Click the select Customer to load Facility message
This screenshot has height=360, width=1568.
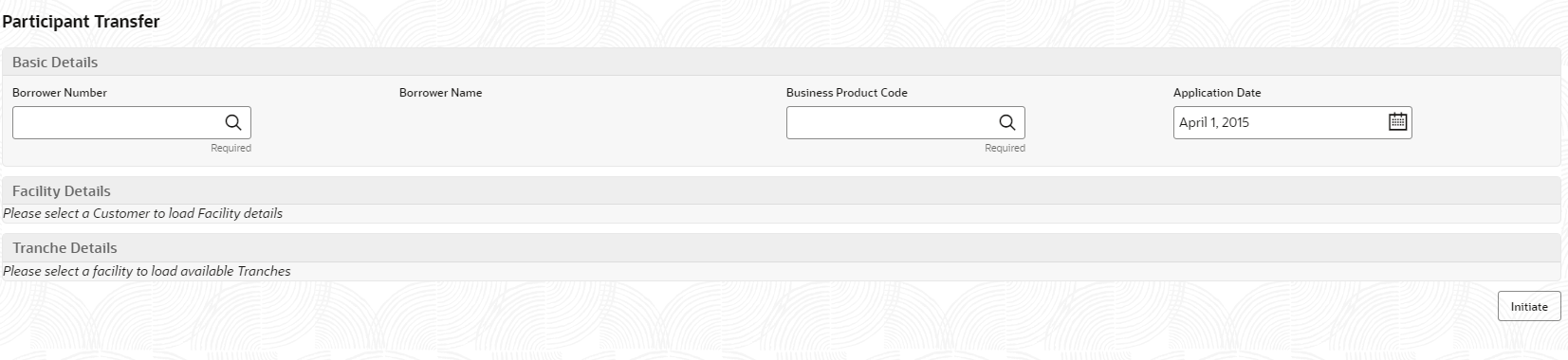pyautogui.click(x=142, y=214)
